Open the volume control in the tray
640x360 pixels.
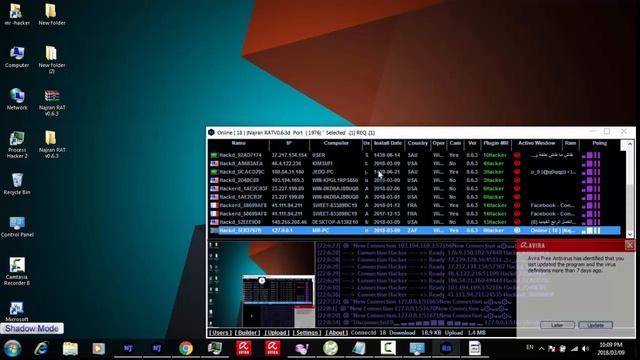coord(585,349)
